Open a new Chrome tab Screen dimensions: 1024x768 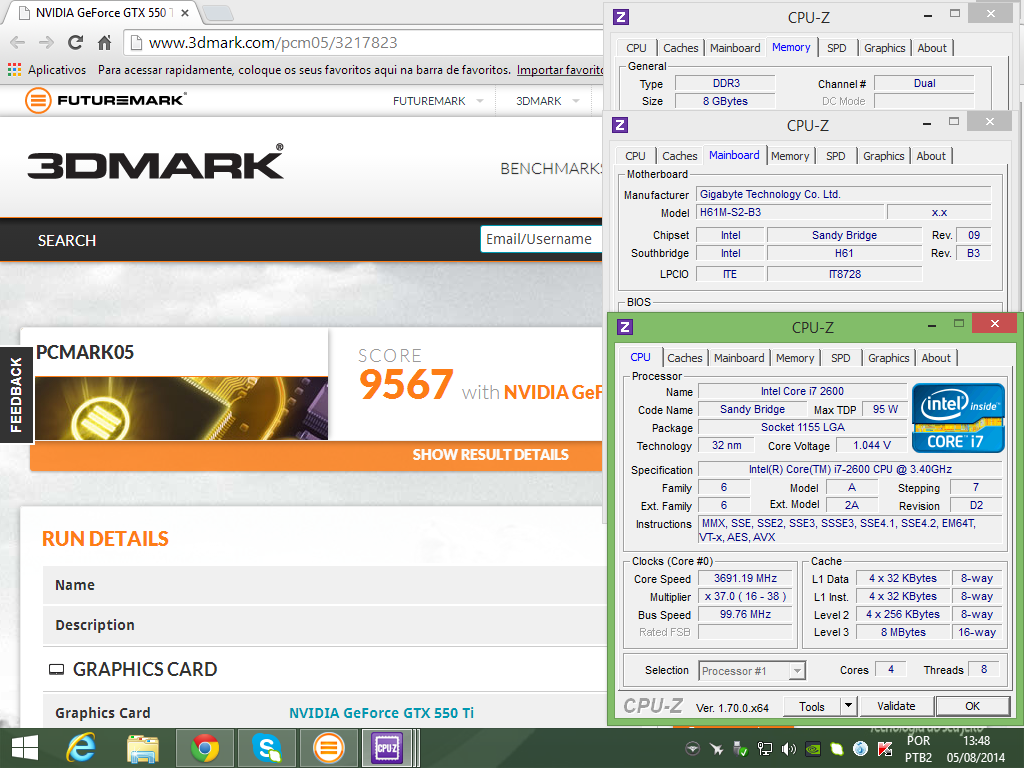tap(217, 12)
